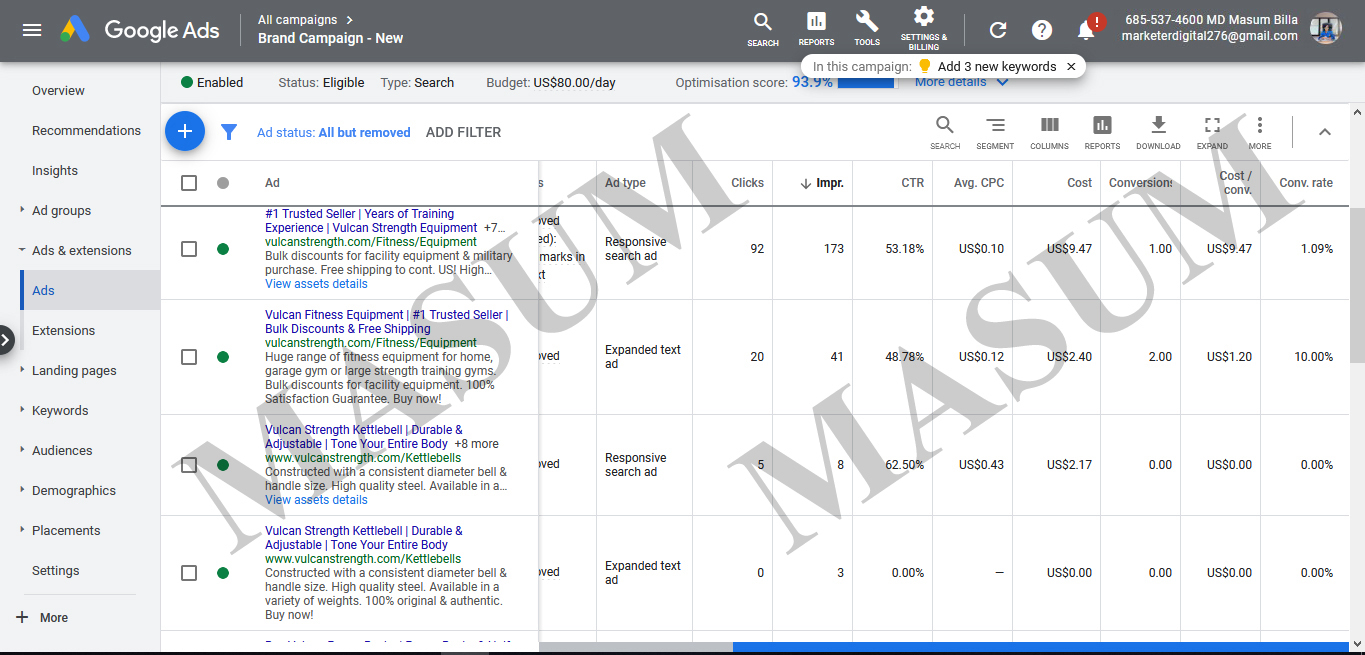Open table Reports chart icon
1365x655 pixels.
click(1102, 132)
